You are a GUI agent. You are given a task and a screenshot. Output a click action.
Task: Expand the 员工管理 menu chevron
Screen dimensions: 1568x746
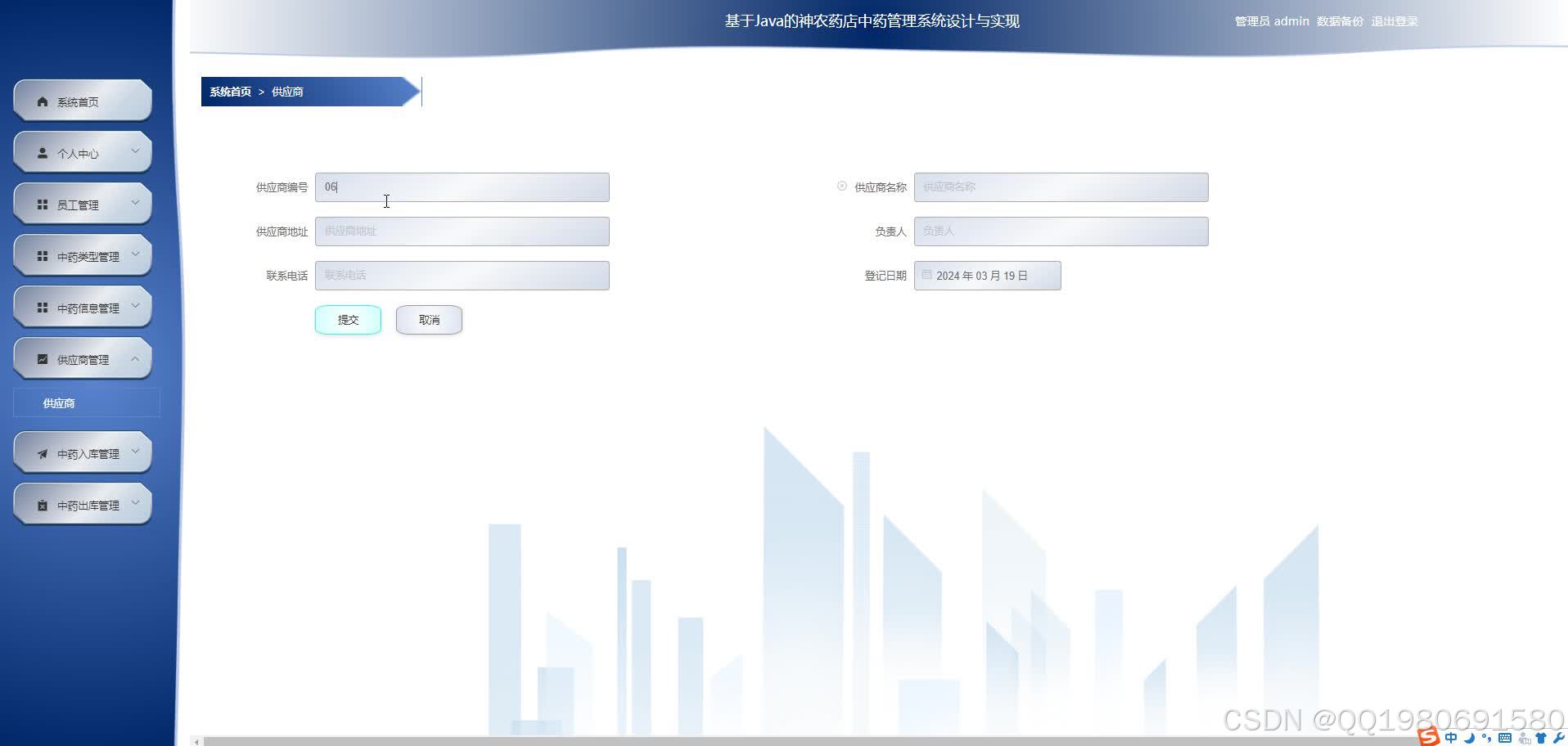coord(136,202)
